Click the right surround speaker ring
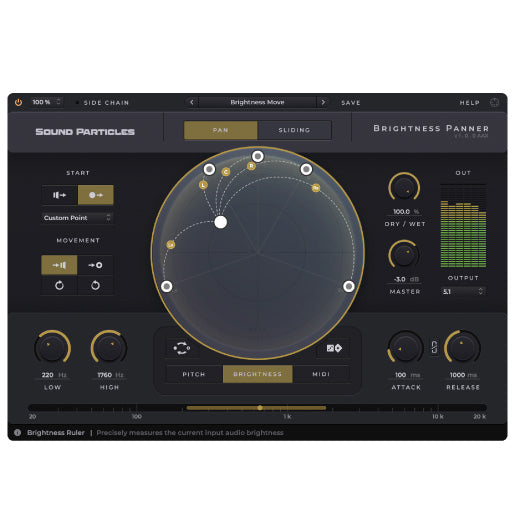Viewport: 517px width, 518px height. (349, 286)
